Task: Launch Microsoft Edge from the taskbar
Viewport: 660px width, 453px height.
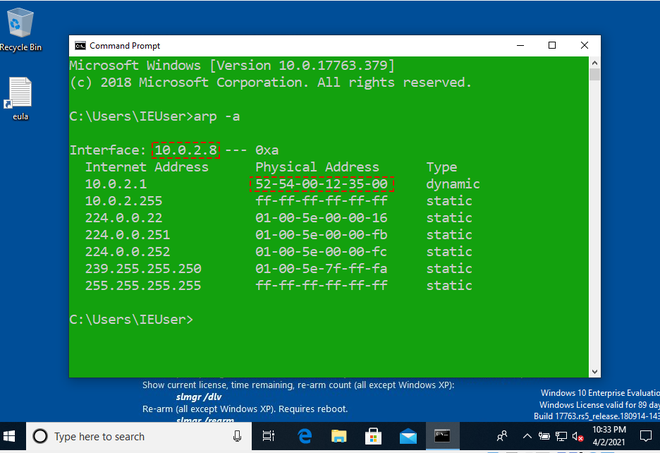Action: [x=303, y=436]
